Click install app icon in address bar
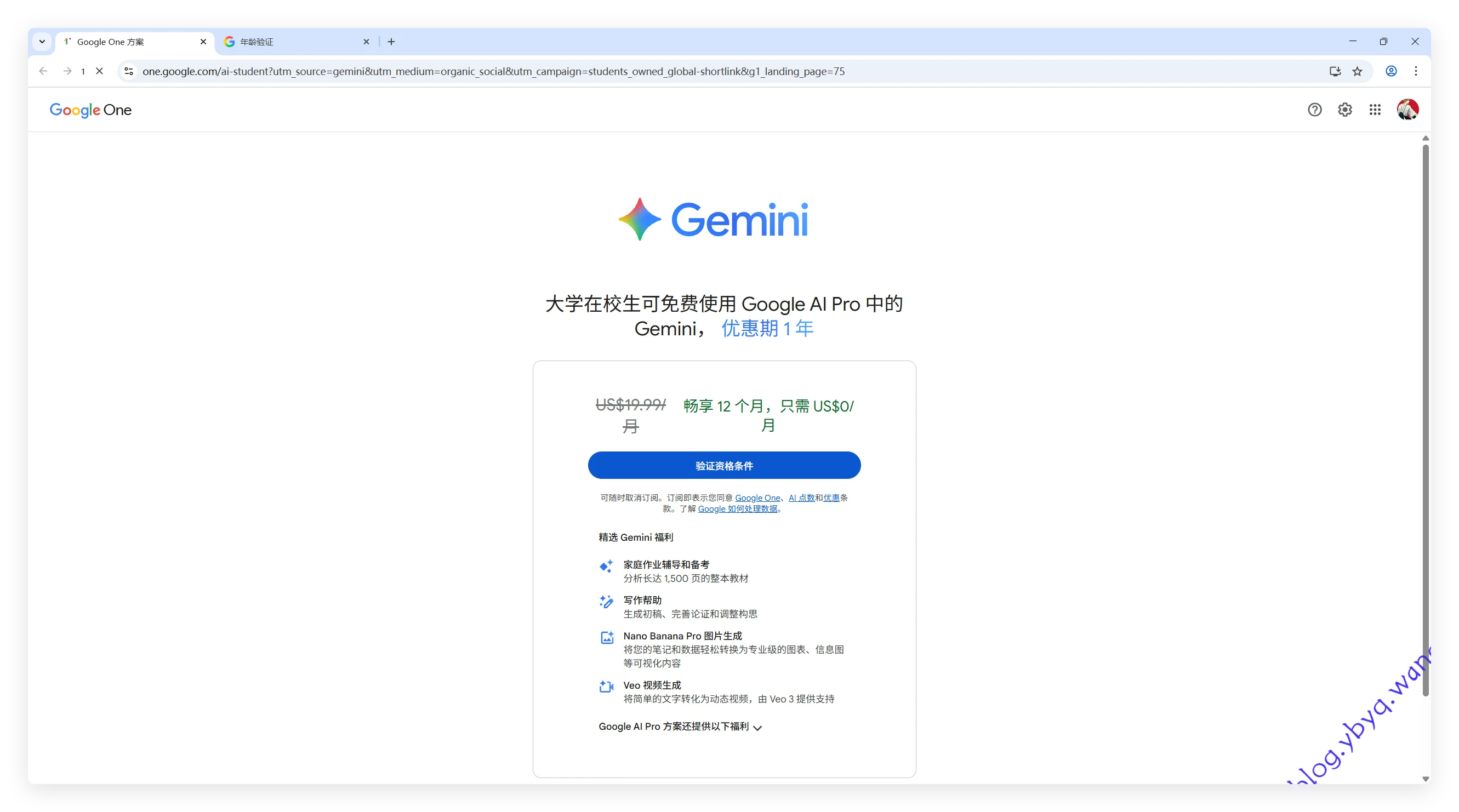 [x=1335, y=71]
